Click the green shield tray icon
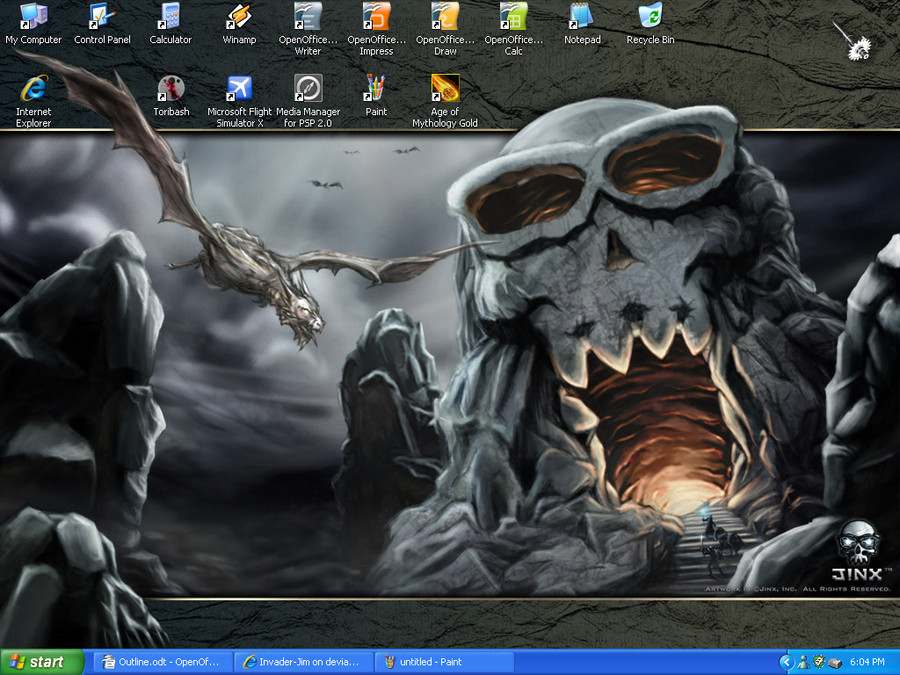 819,662
